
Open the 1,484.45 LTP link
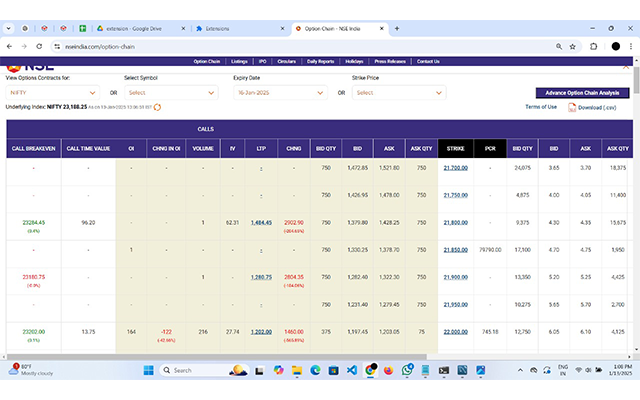point(261,222)
